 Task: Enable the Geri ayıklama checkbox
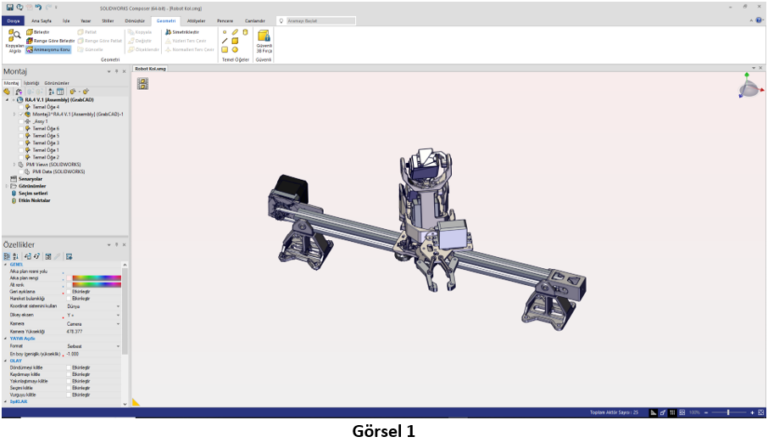(69, 291)
